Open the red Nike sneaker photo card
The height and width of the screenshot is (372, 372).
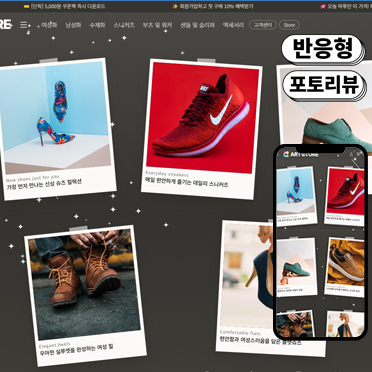click(202, 129)
